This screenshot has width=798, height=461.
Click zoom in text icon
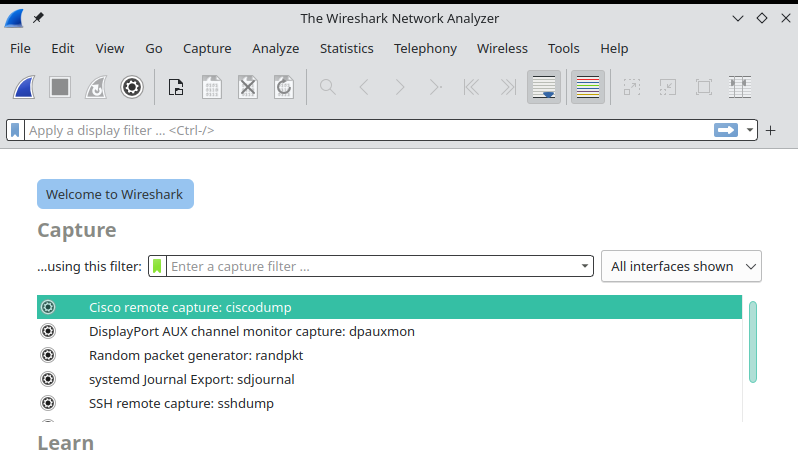pos(632,87)
